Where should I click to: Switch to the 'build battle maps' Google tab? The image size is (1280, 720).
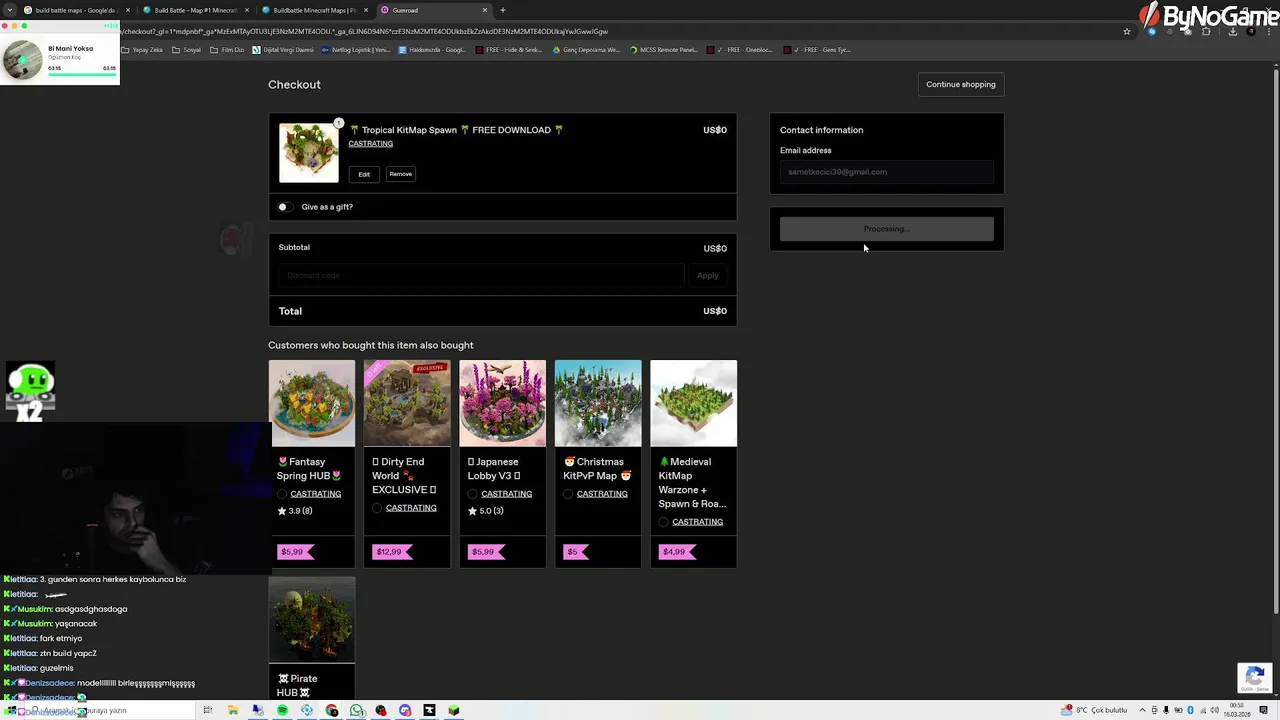tap(78, 10)
